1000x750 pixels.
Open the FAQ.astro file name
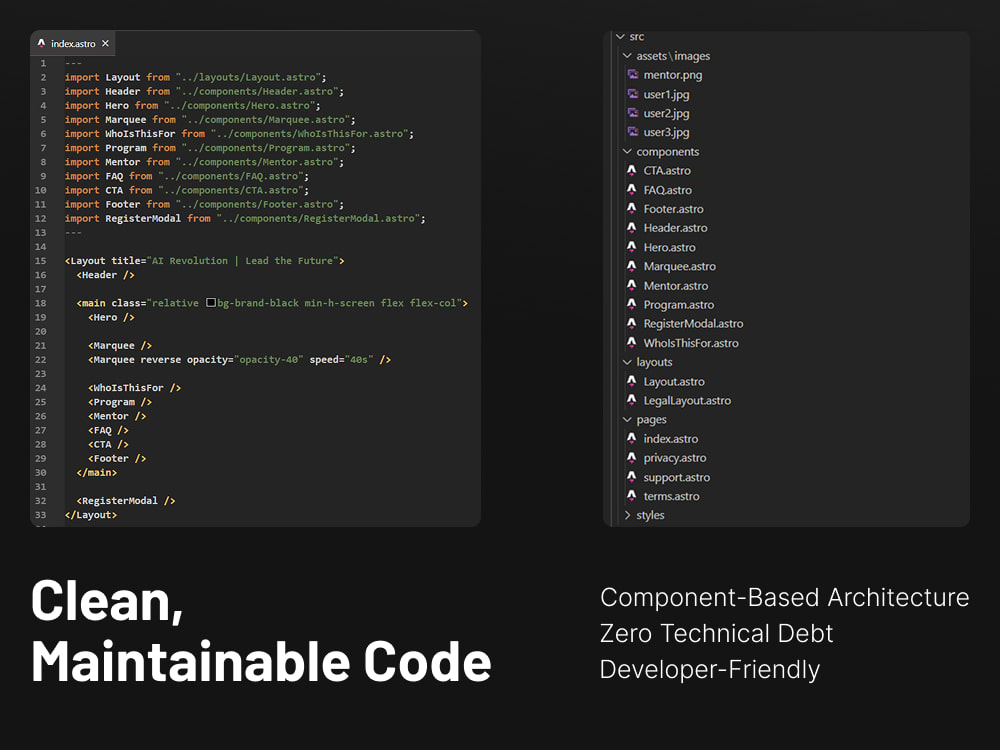click(668, 190)
